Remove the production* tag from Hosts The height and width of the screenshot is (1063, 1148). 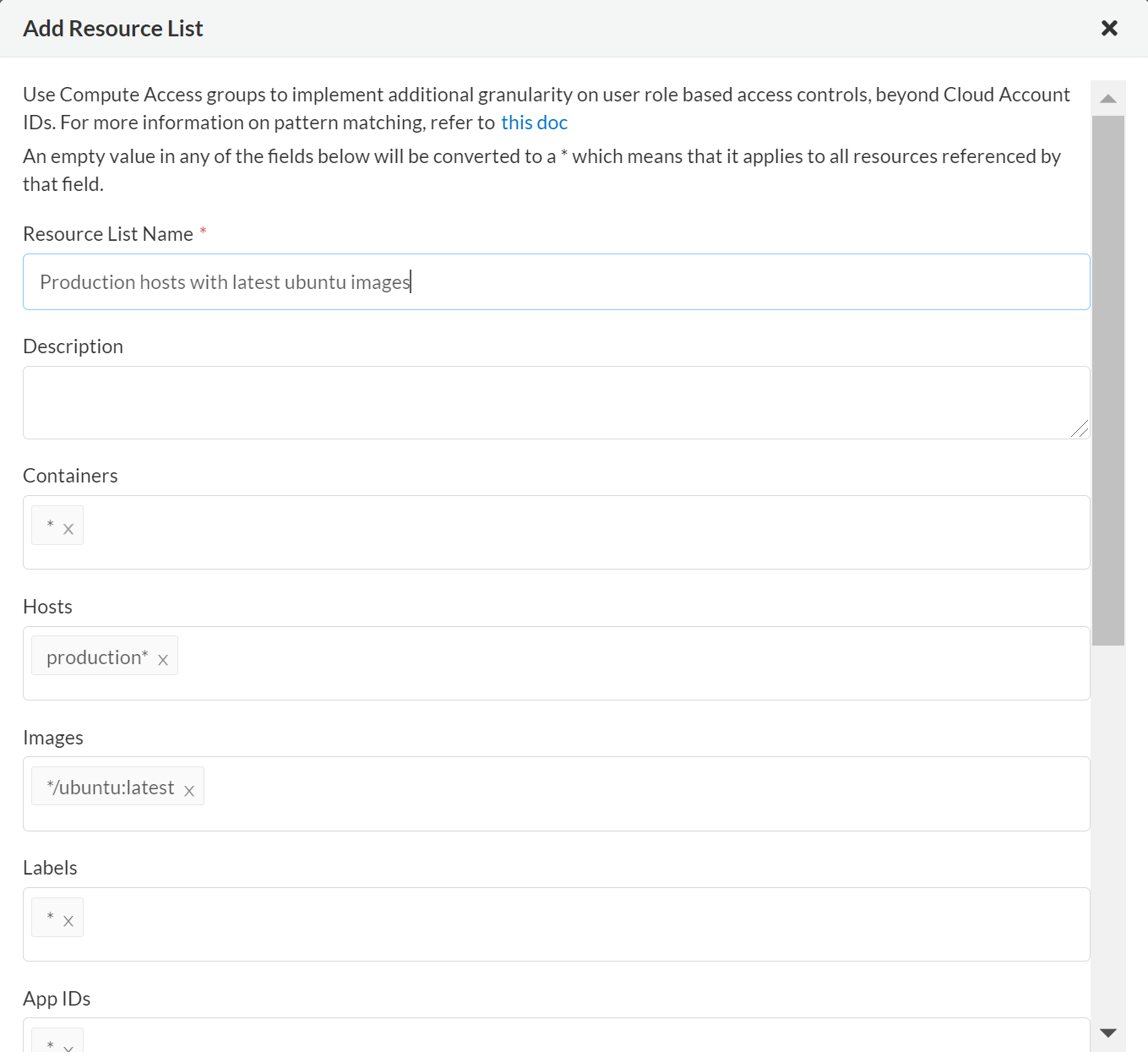click(x=163, y=660)
